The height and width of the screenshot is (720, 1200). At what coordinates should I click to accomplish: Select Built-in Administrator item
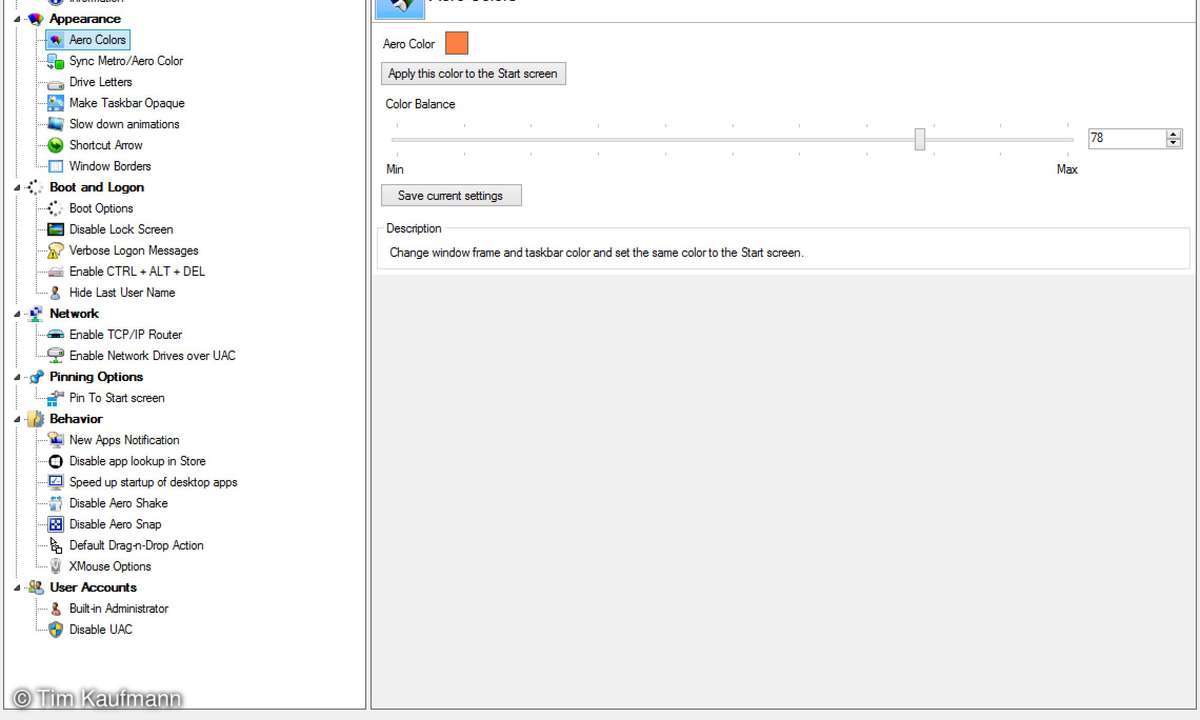119,608
